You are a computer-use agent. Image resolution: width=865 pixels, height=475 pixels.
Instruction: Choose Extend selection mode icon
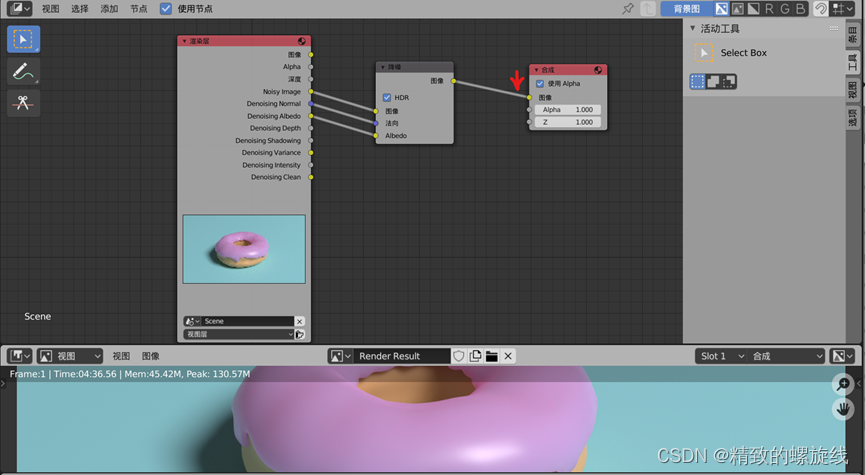713,82
